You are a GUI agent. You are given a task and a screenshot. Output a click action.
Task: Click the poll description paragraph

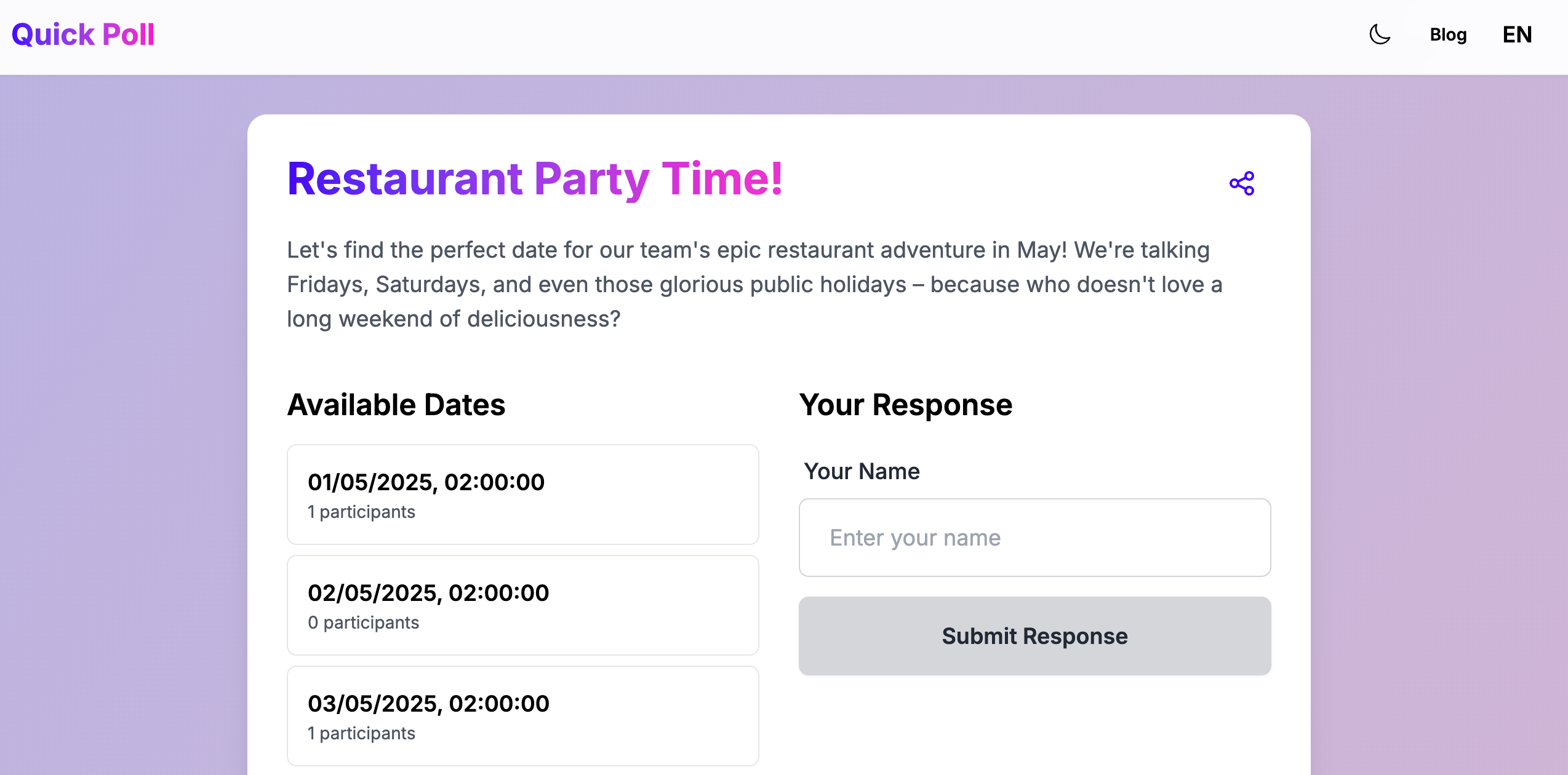[754, 284]
